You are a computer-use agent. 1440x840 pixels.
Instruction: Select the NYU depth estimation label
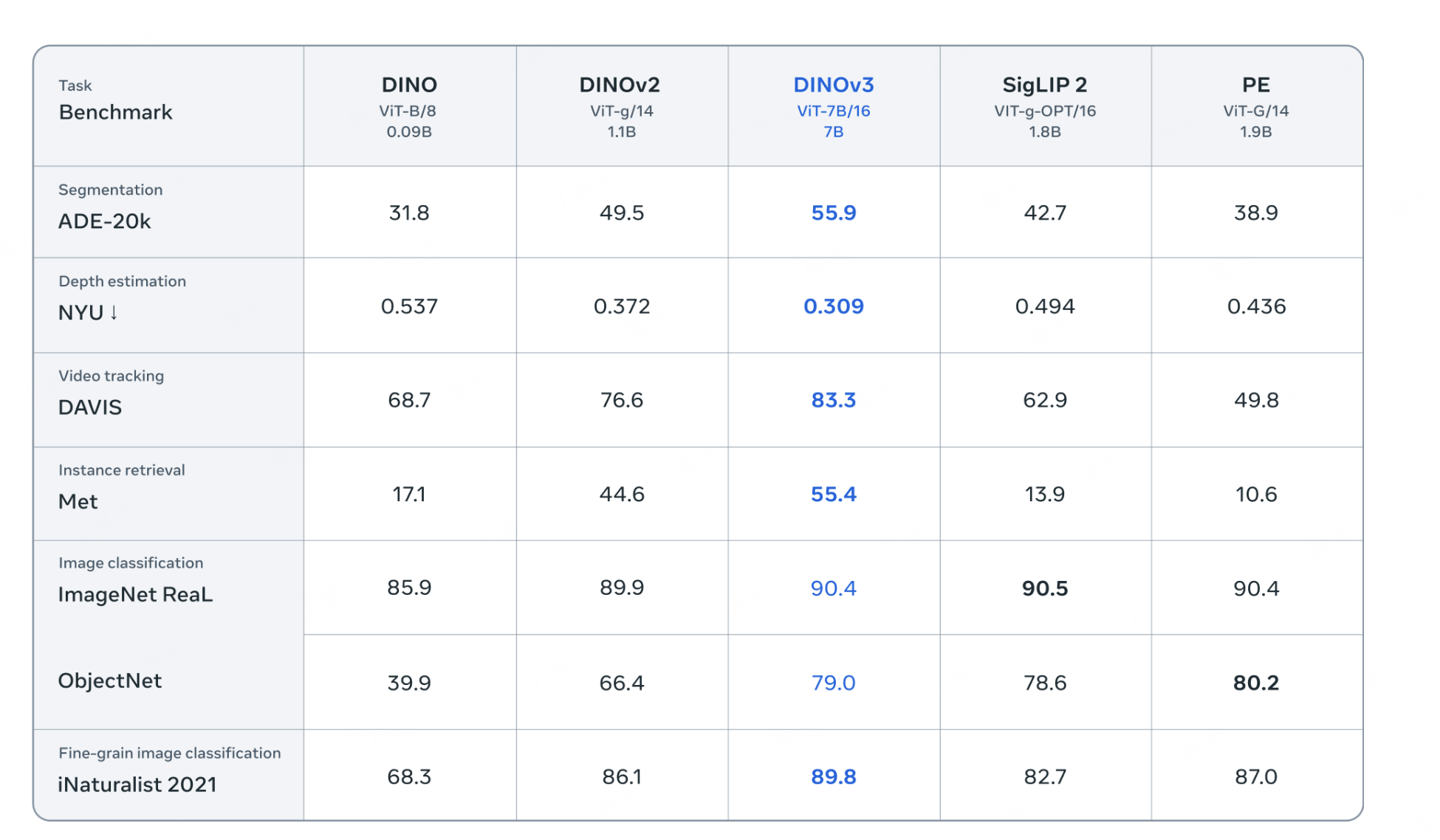coord(88,313)
